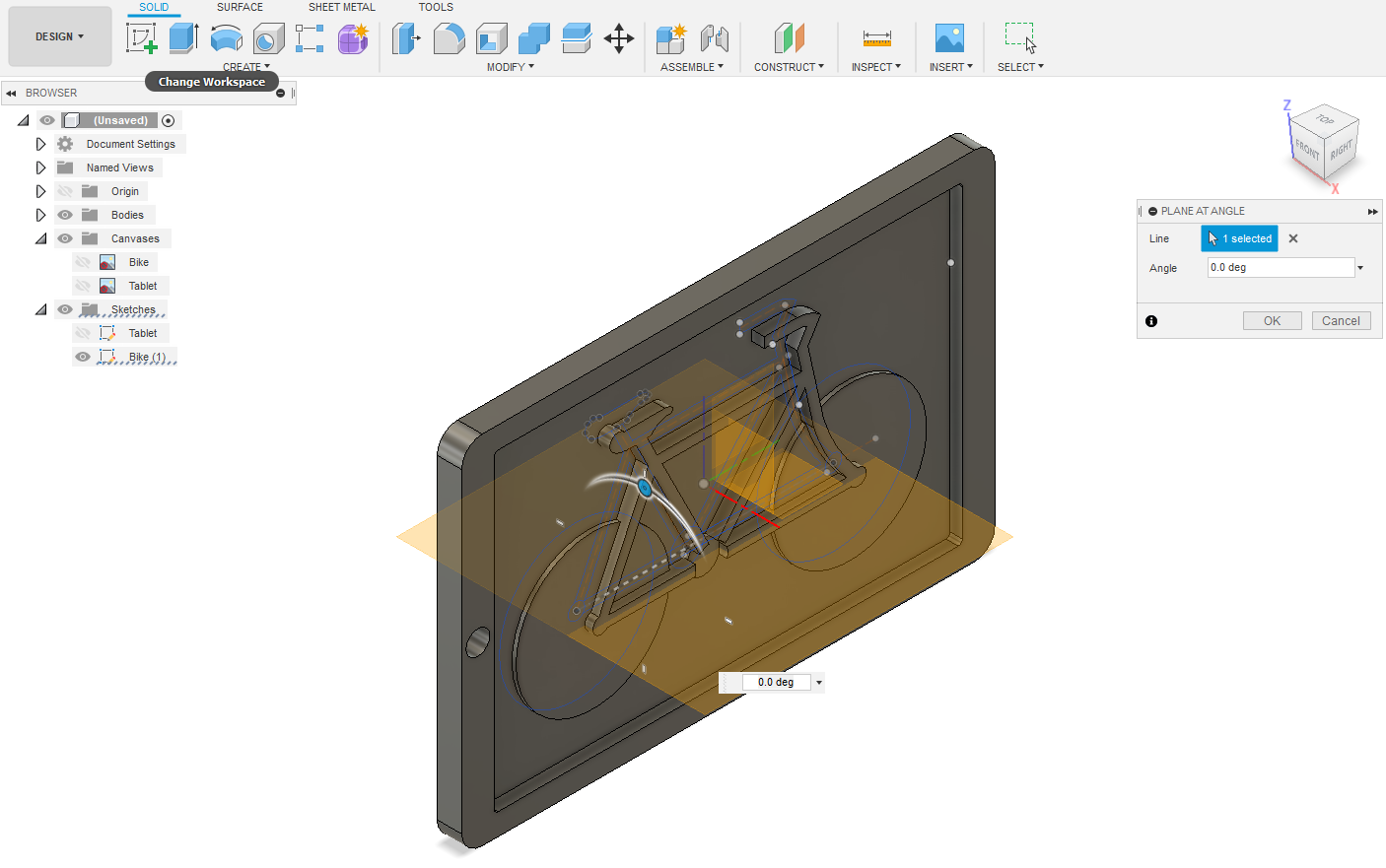Collapse the root (Unsaved) tree node
Screen dimensions: 1386x868
24,120
